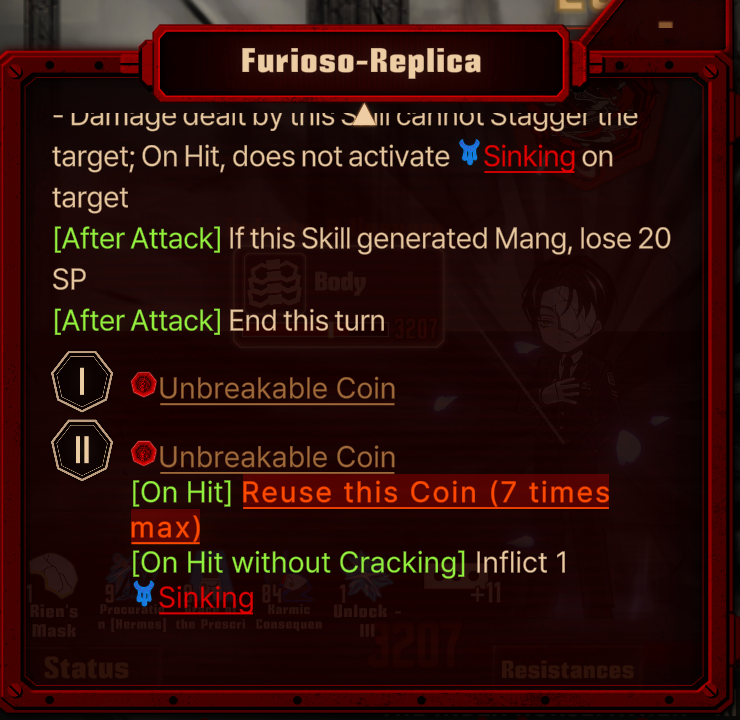Open the first Unbreakable Coin keyword link
This screenshot has height=720, width=740.
click(277, 389)
